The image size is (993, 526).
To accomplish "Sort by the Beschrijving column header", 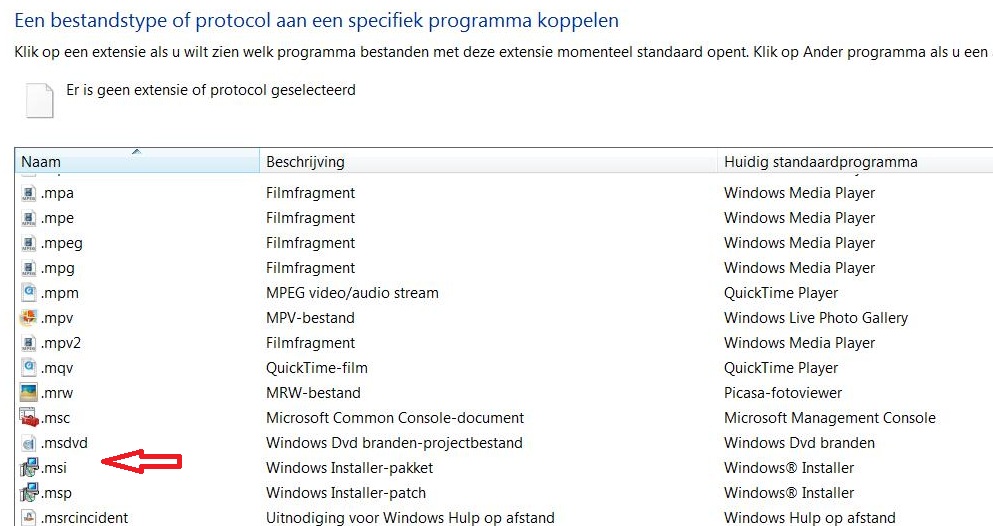I will (305, 162).
